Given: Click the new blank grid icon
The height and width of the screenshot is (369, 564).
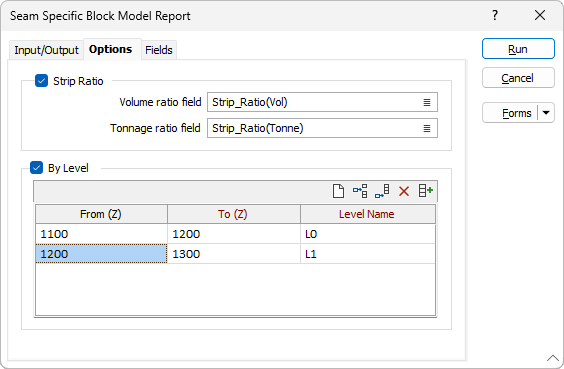Looking at the screenshot, I should pos(338,191).
